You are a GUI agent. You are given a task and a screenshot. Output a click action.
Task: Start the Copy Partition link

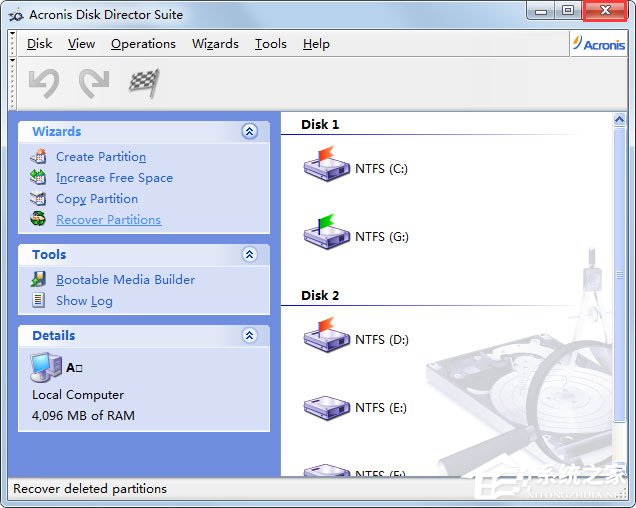point(97,199)
